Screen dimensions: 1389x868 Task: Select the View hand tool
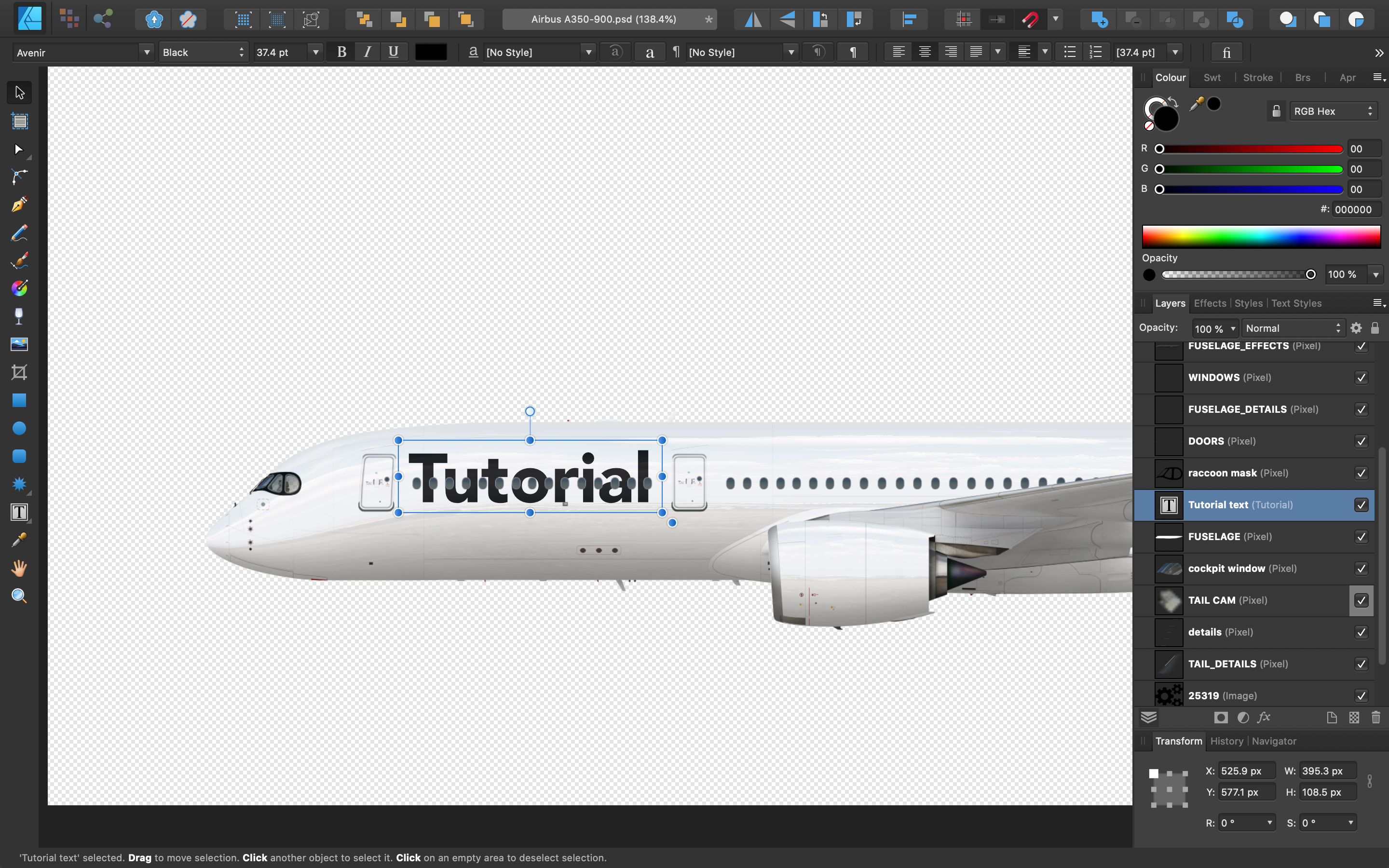tap(19, 569)
